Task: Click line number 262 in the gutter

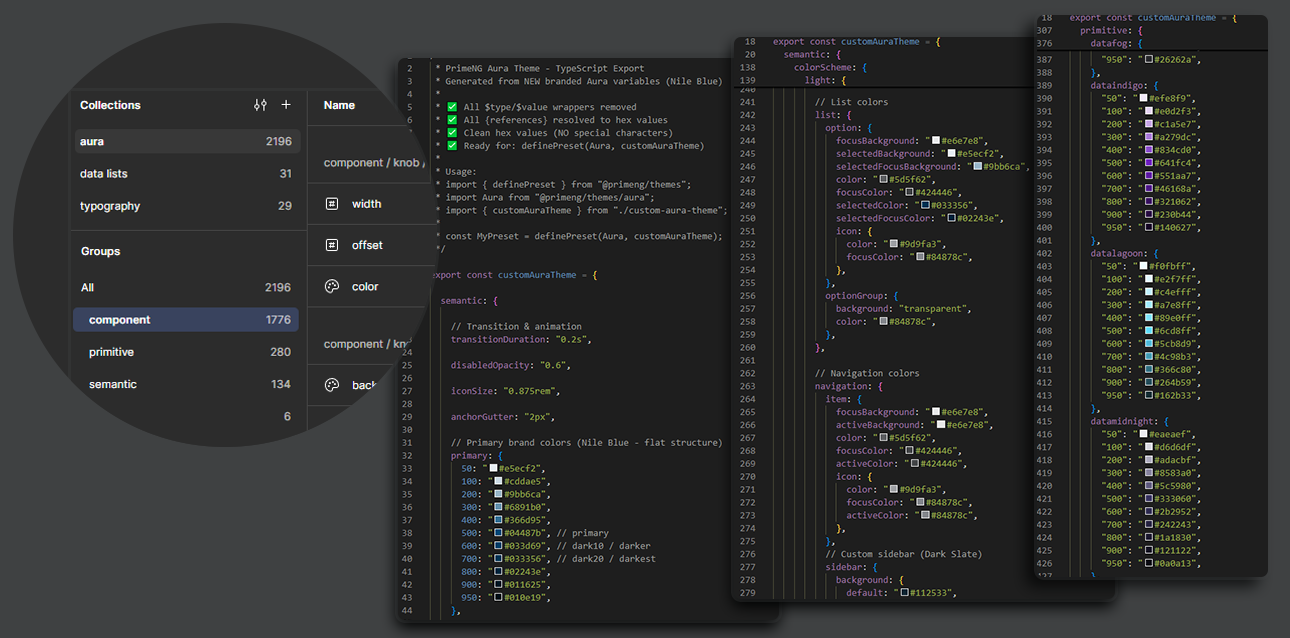Action: pos(745,374)
